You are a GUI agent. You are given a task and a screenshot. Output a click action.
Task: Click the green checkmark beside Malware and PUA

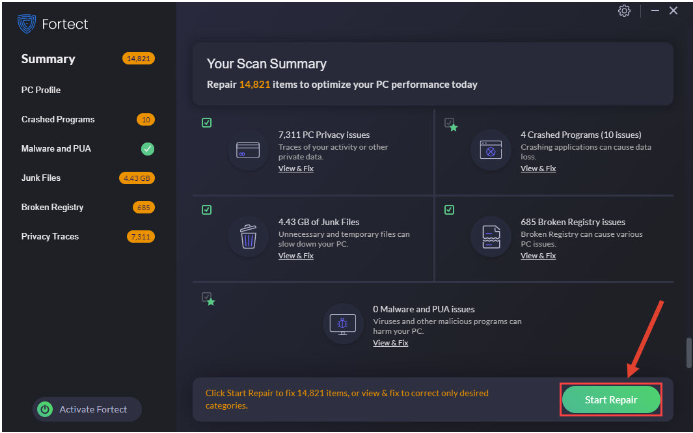click(x=147, y=149)
